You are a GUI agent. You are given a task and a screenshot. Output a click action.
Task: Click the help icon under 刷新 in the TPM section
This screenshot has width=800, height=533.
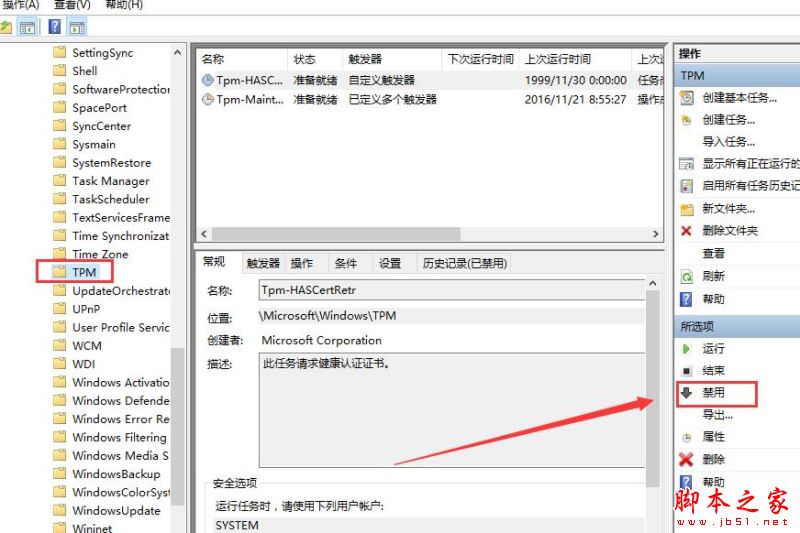[687, 299]
